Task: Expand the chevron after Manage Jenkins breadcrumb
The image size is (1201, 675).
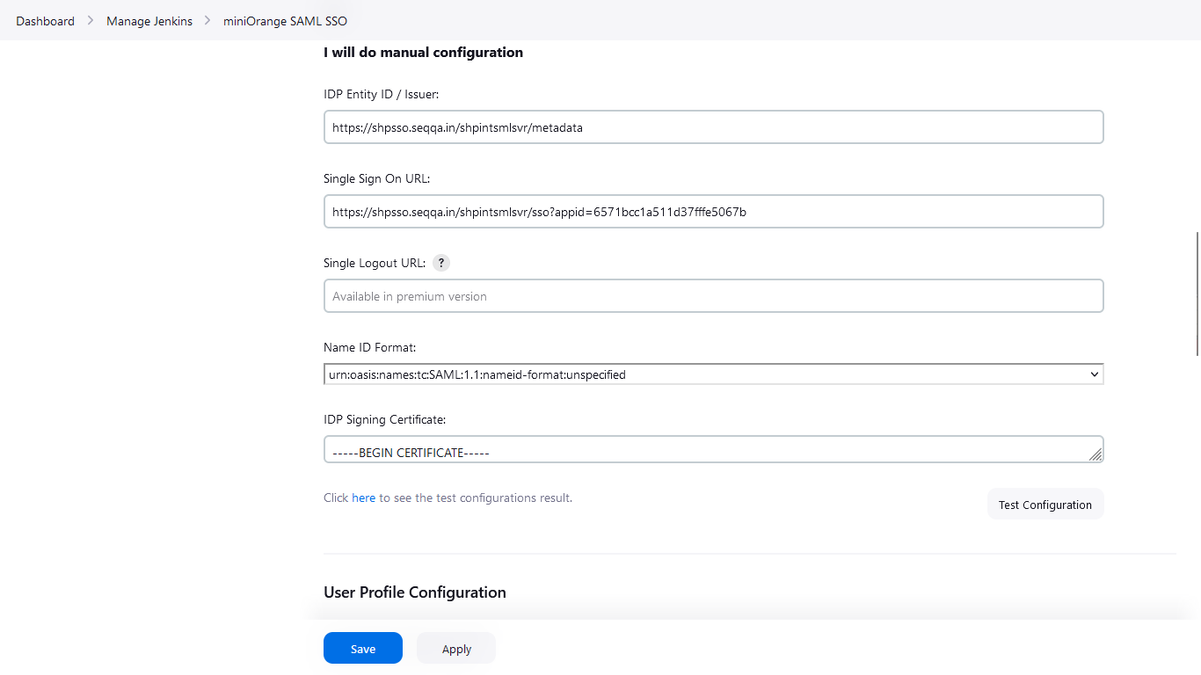Action: (208, 21)
